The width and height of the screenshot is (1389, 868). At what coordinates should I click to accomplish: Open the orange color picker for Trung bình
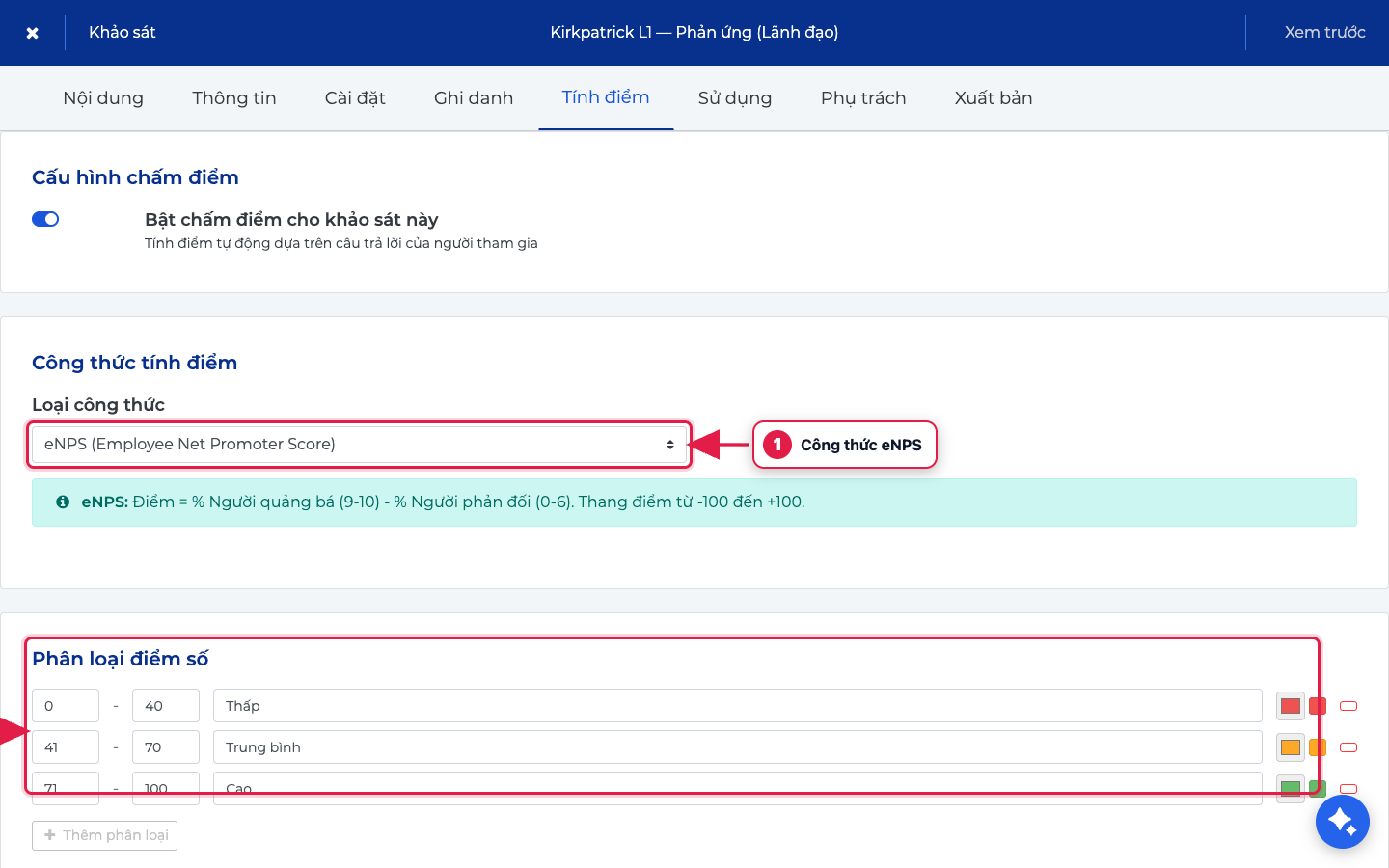click(1291, 747)
